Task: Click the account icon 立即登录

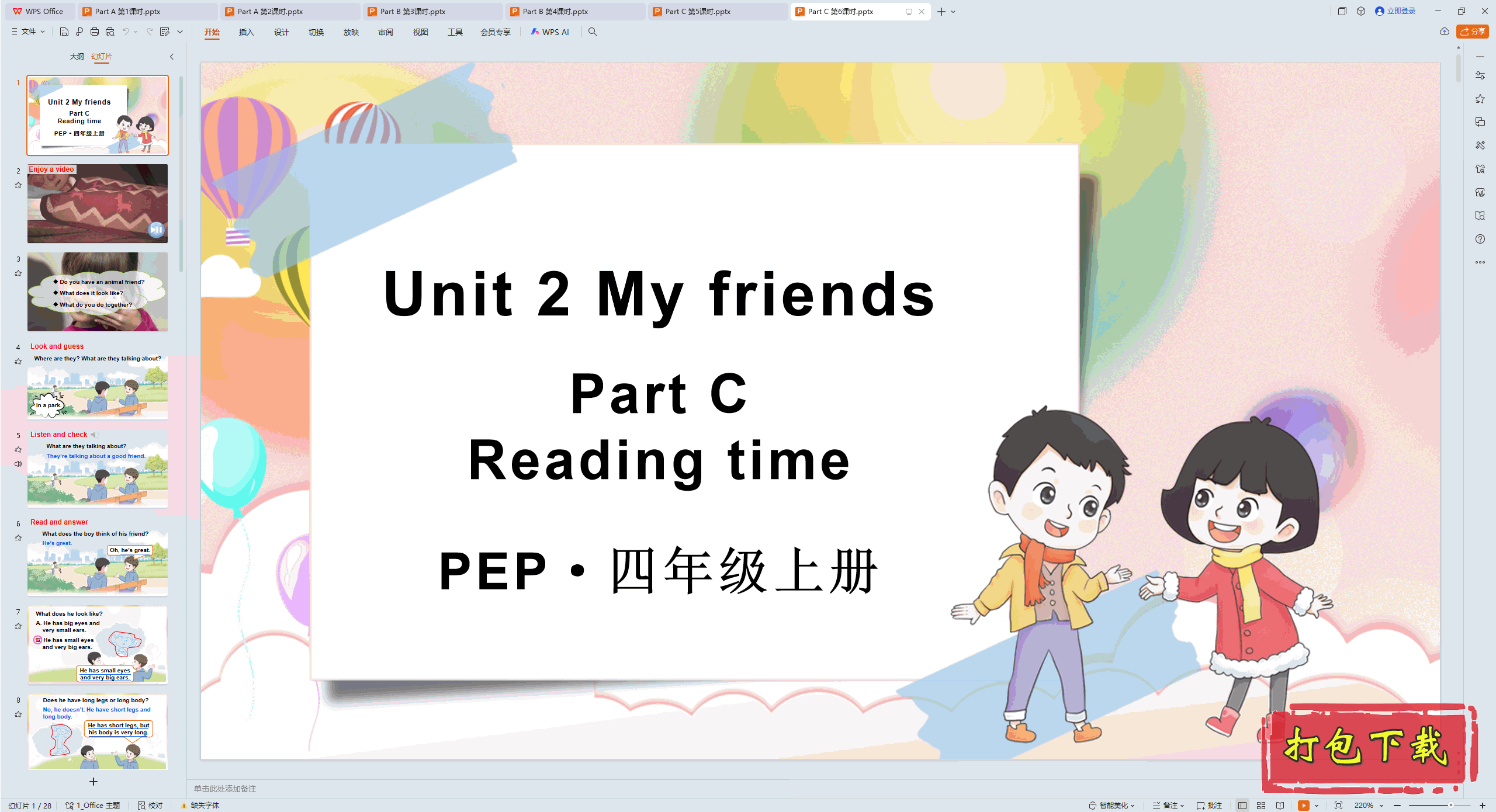Action: (x=1395, y=11)
